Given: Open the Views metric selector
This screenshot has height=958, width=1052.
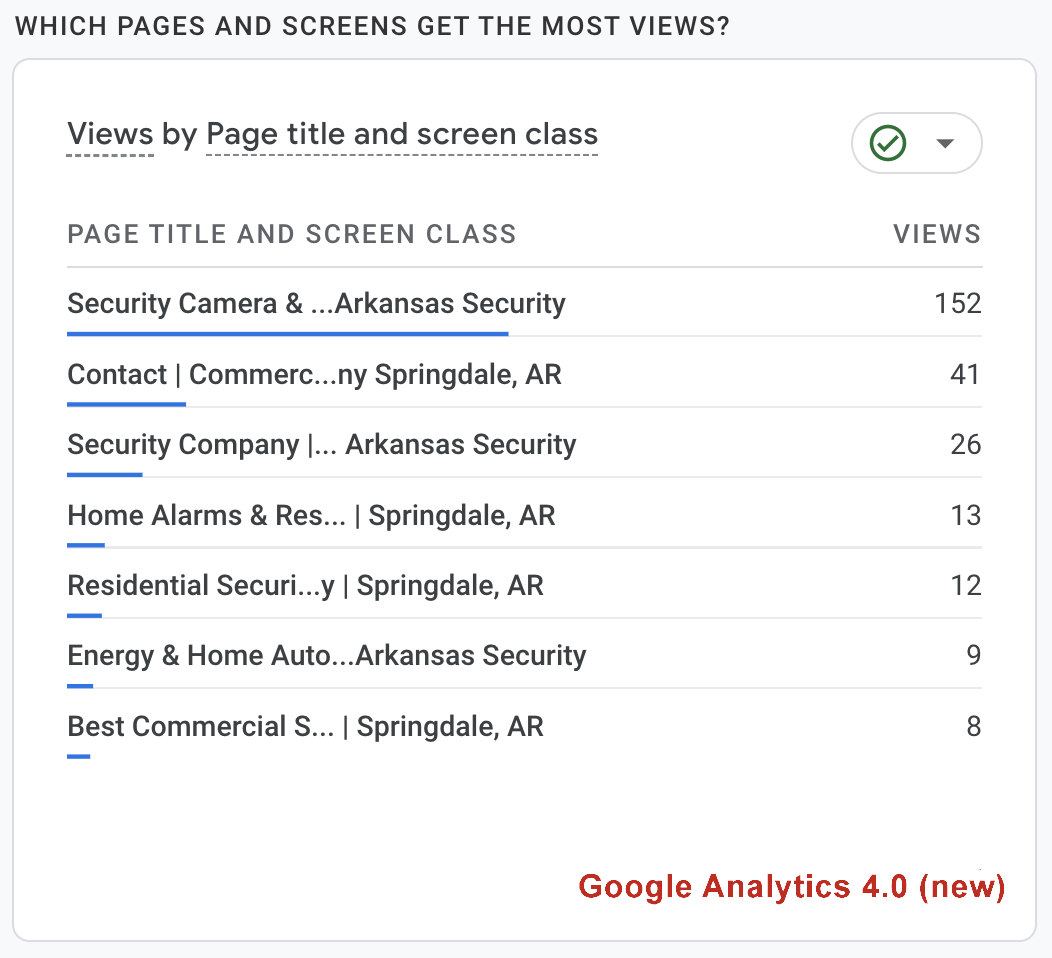Looking at the screenshot, I should [110, 135].
